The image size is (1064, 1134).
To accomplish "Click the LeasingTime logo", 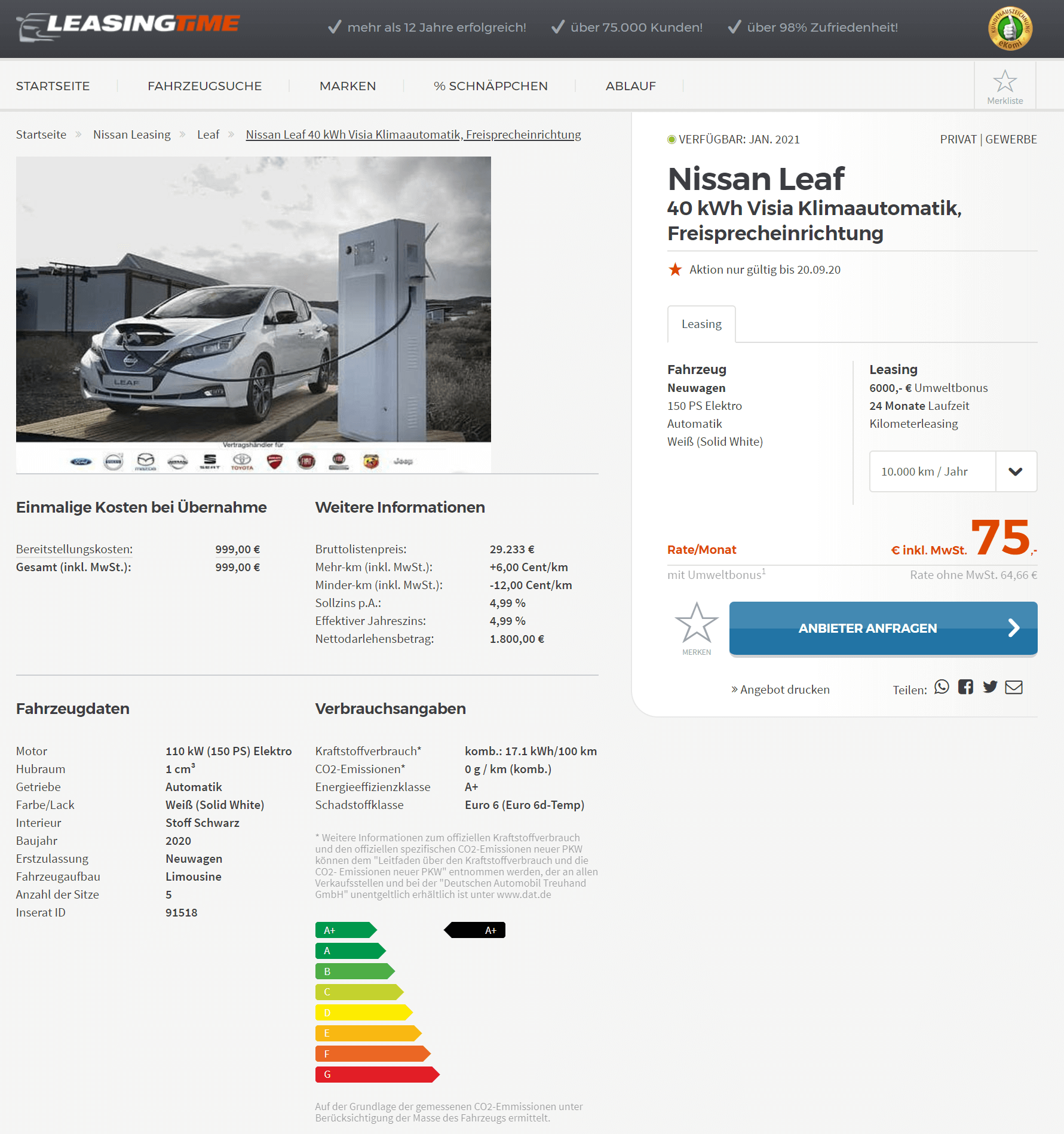I will (128, 26).
